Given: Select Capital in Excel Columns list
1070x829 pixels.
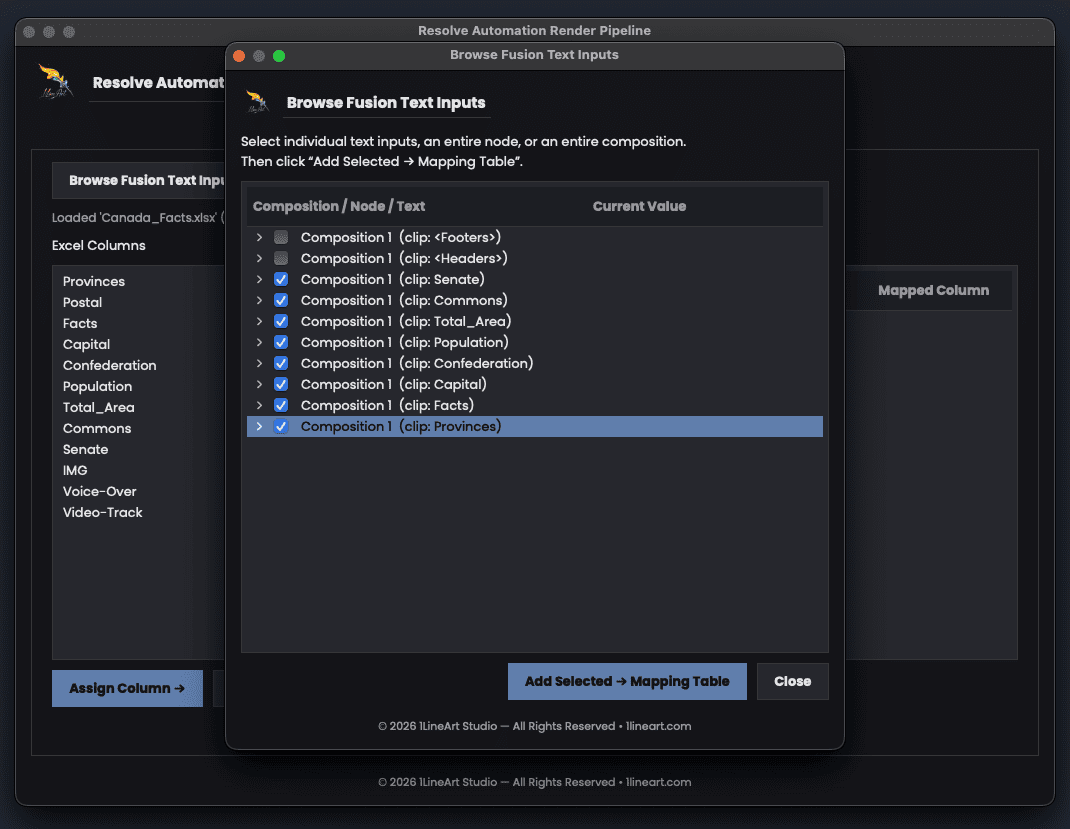Looking at the screenshot, I should click(86, 345).
